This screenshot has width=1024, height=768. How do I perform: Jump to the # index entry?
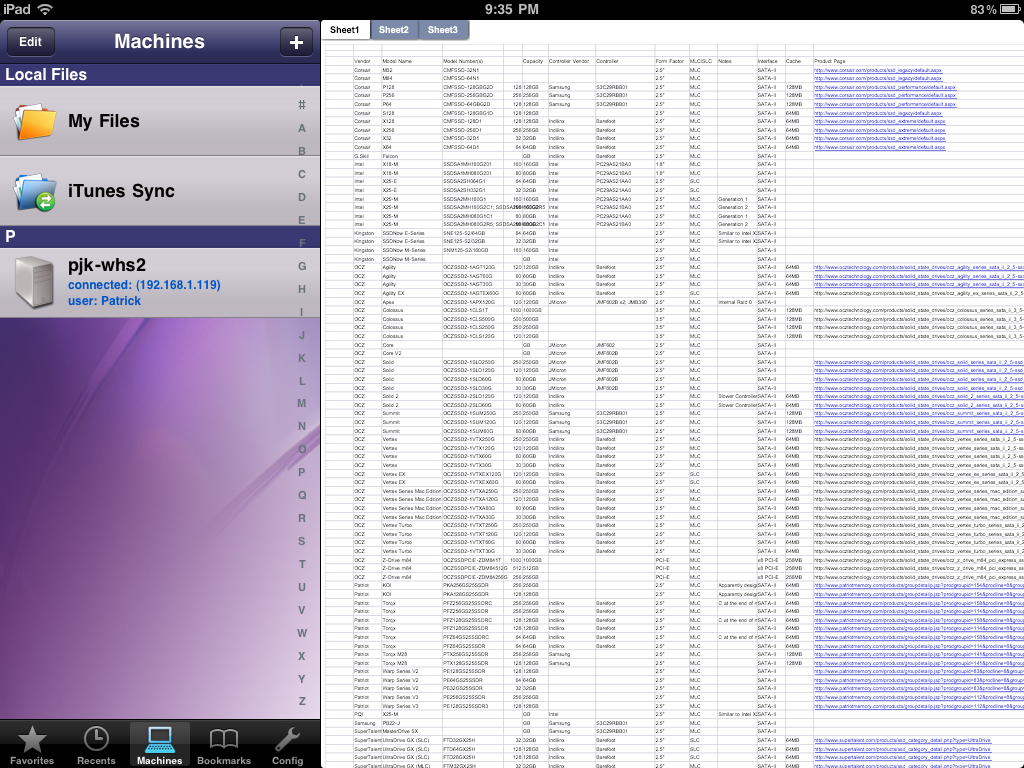click(x=302, y=104)
